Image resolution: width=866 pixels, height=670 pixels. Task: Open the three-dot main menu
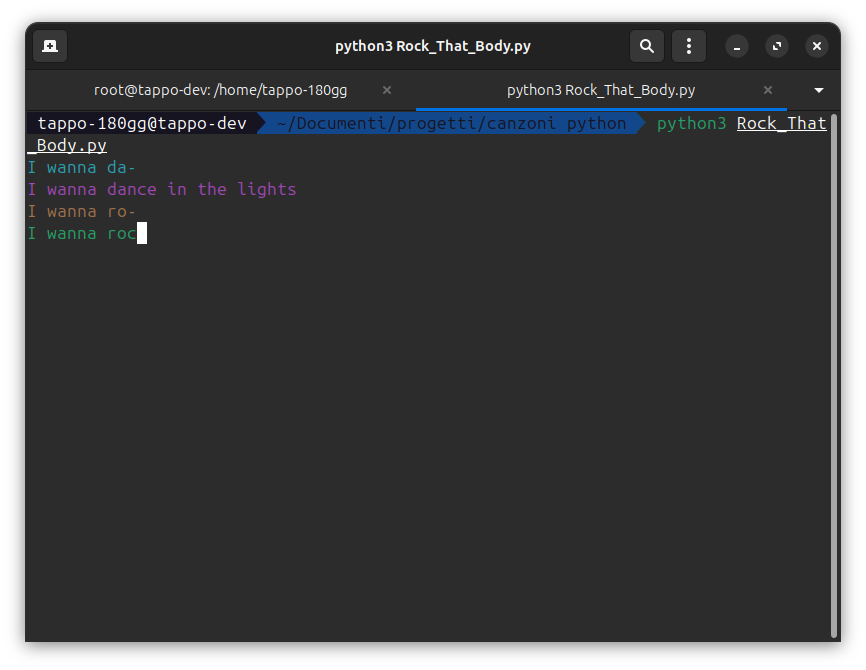pos(689,46)
